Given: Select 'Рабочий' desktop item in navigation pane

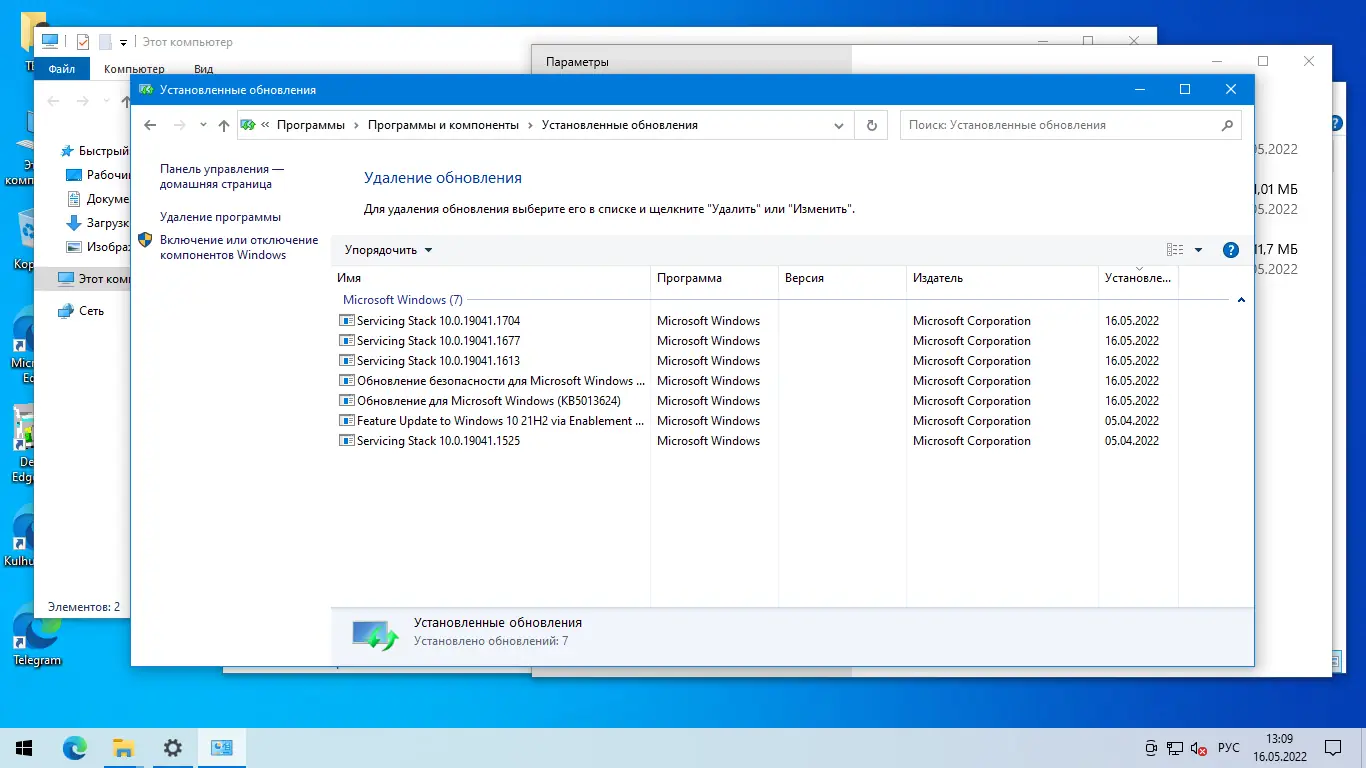Looking at the screenshot, I should [x=98, y=175].
